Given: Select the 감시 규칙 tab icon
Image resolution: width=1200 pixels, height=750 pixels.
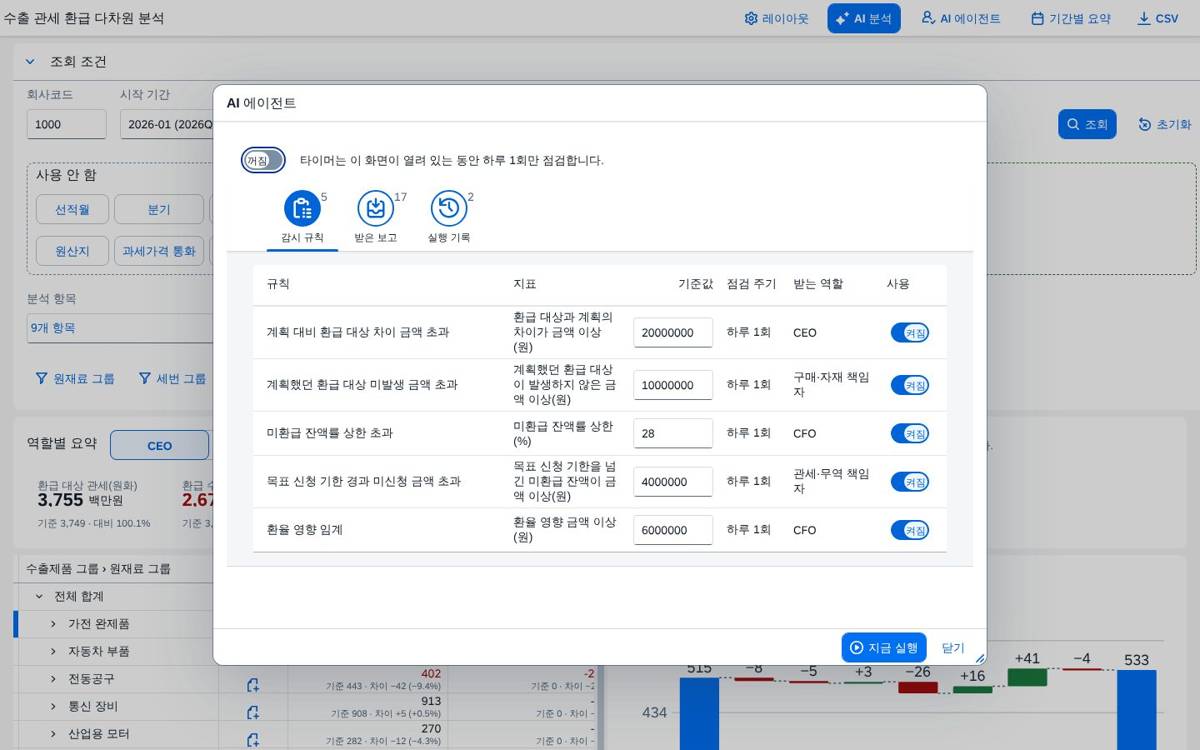Looking at the screenshot, I should click(x=302, y=208).
